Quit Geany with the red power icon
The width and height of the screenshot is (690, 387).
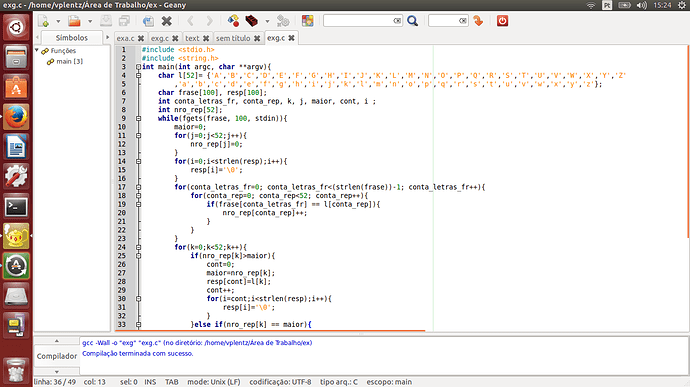pyautogui.click(x=503, y=21)
